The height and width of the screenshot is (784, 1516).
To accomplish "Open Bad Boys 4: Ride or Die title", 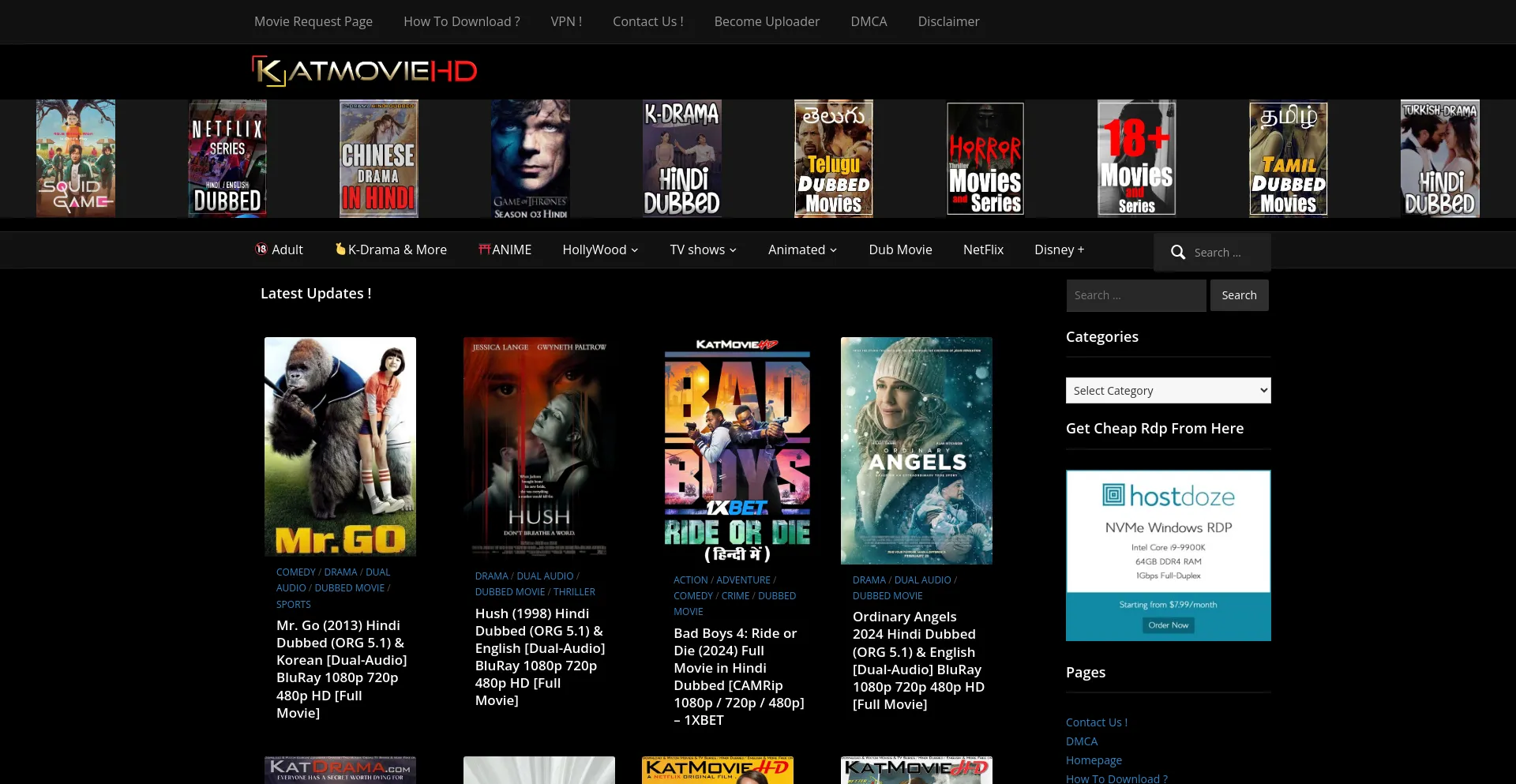I will (x=739, y=677).
